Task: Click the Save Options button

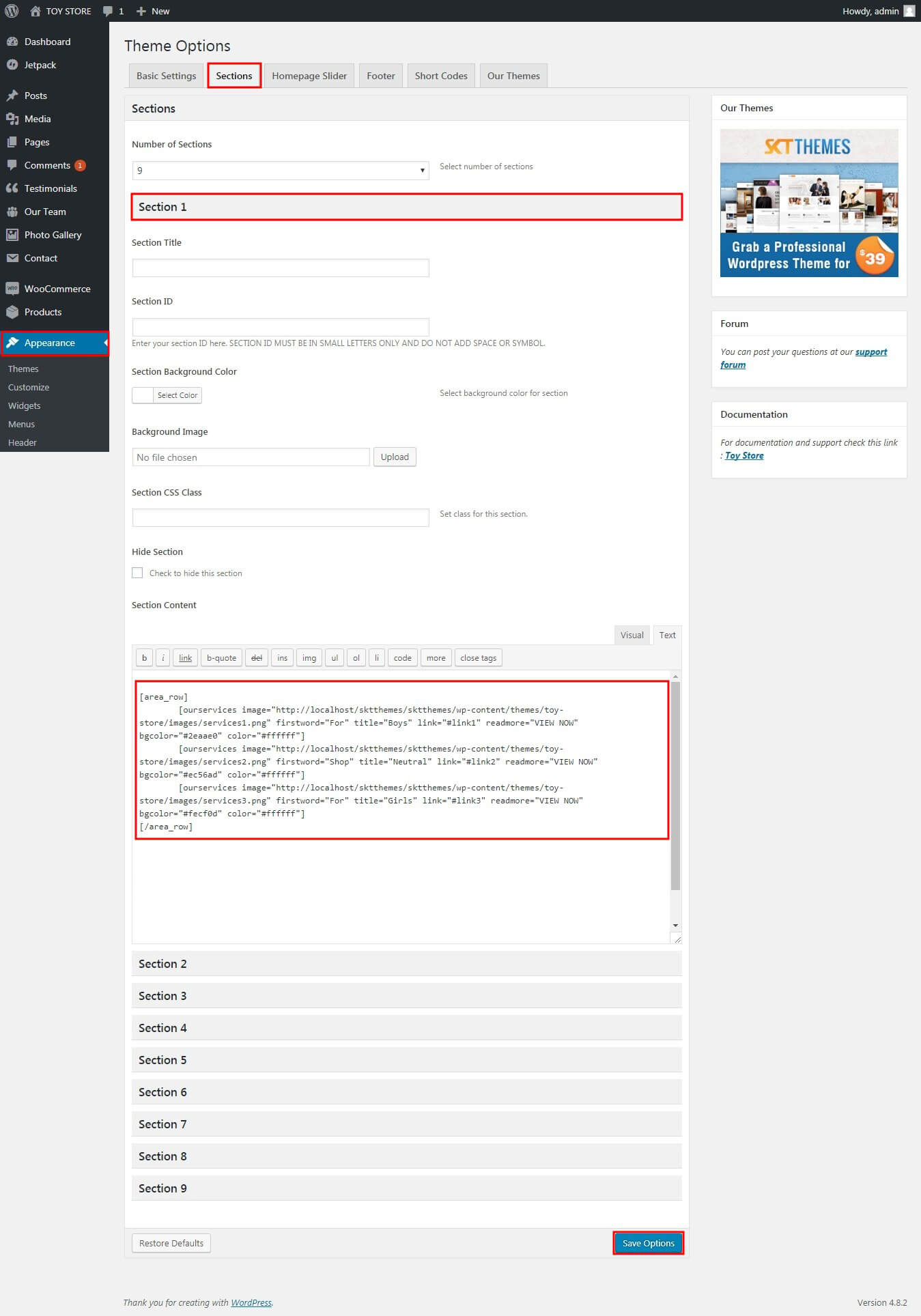Action: pos(648,1243)
